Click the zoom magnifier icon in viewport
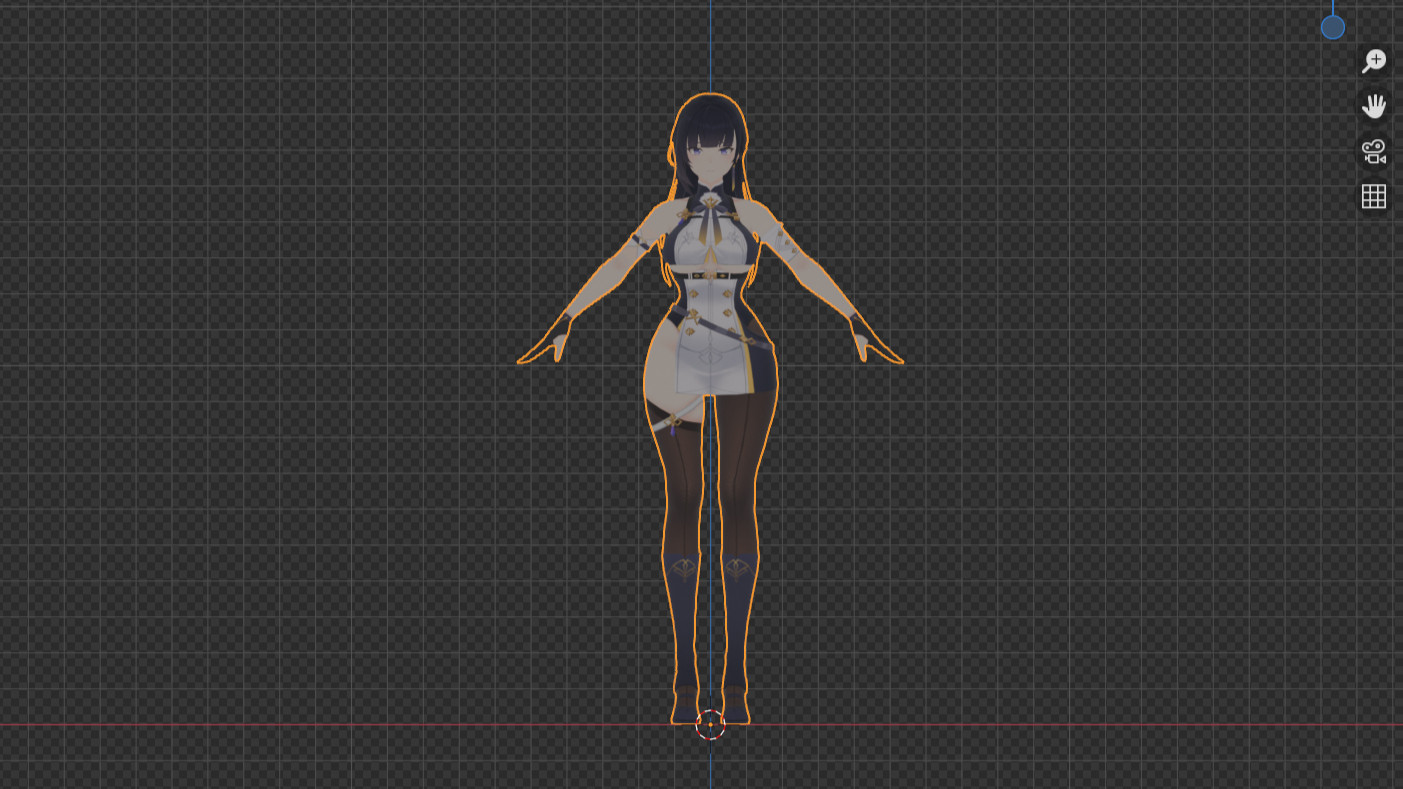The width and height of the screenshot is (1403, 789). pos(1374,61)
